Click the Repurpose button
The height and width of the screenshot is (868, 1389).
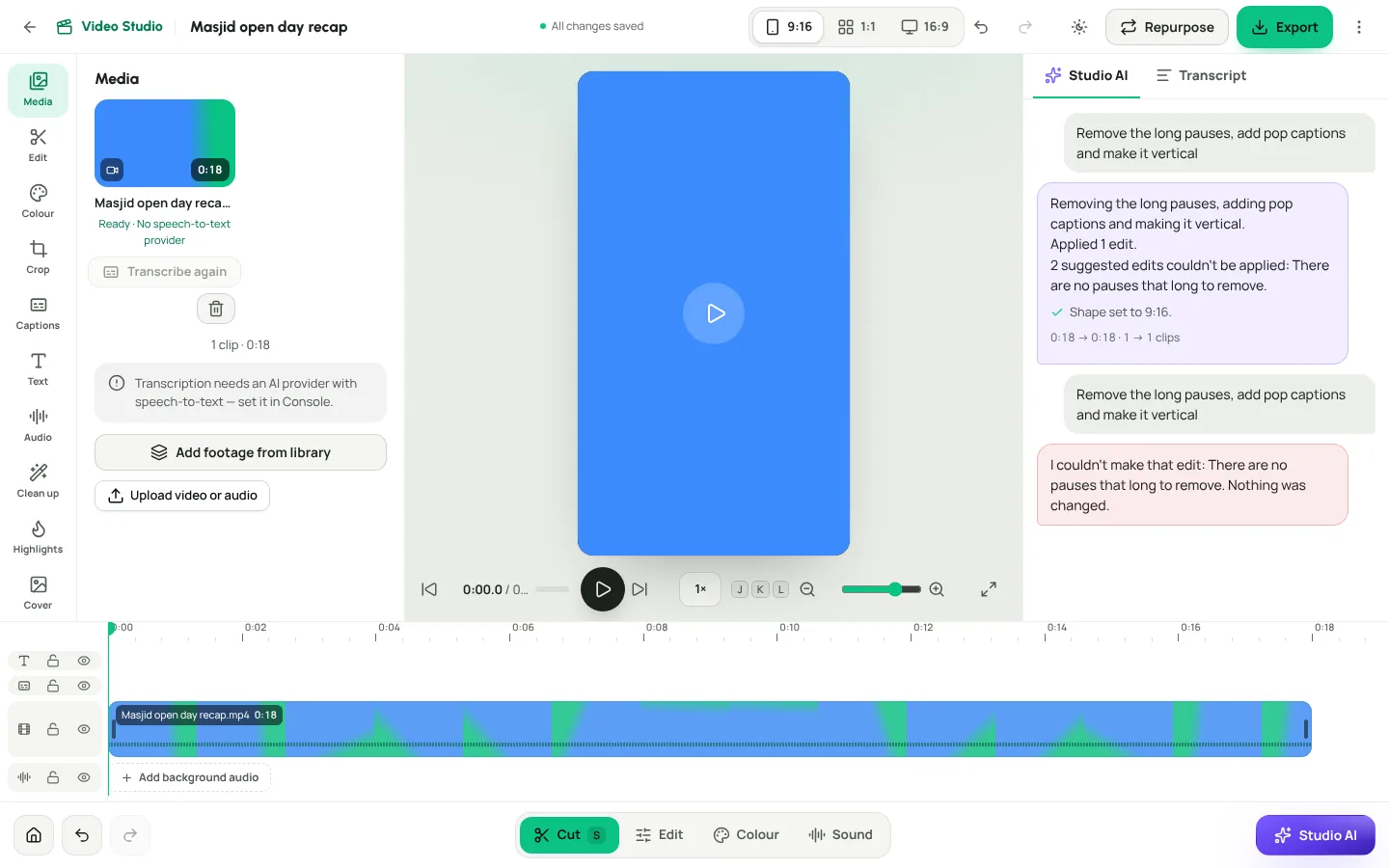pos(1167,27)
